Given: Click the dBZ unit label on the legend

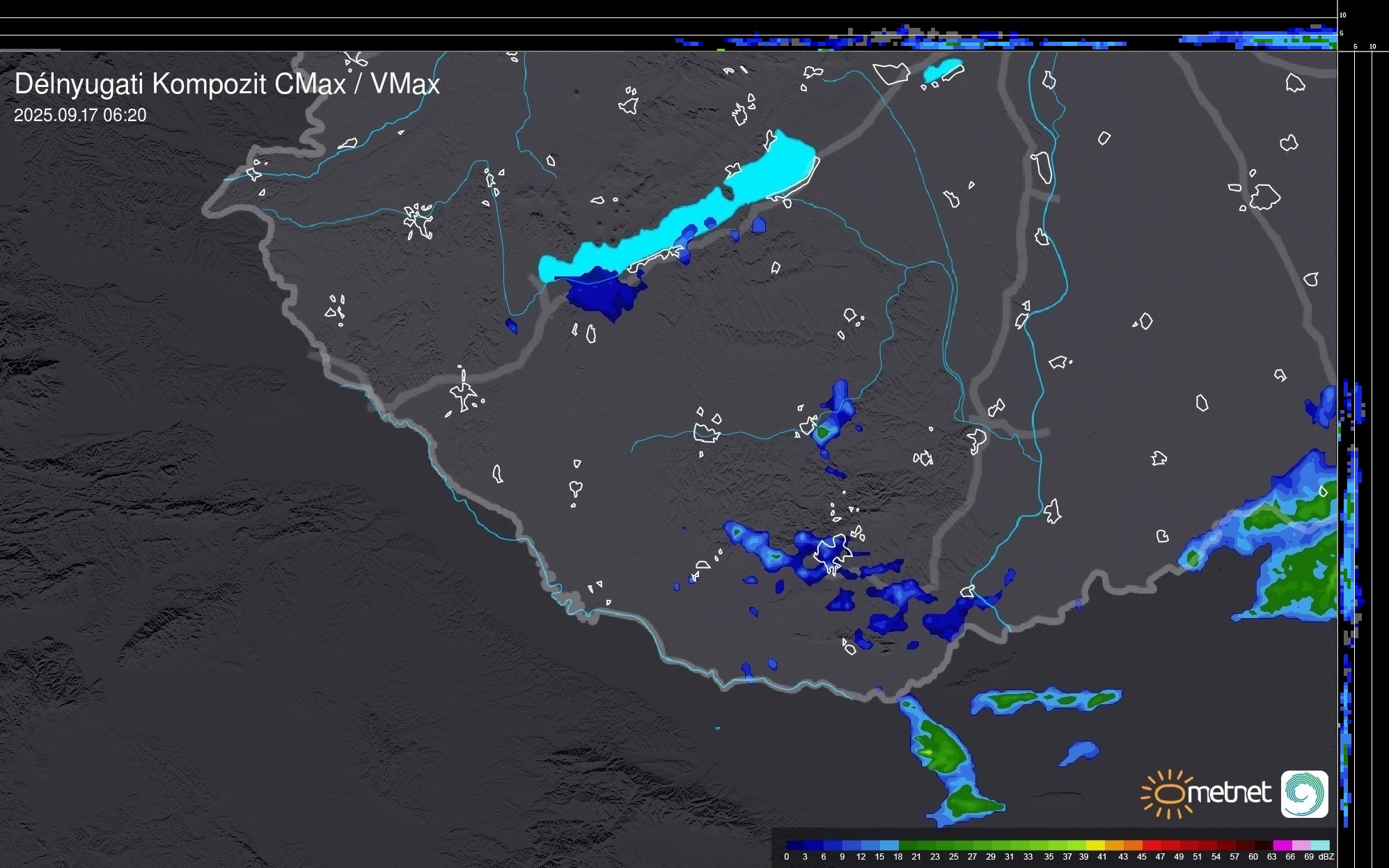Looking at the screenshot, I should coord(1326,857).
